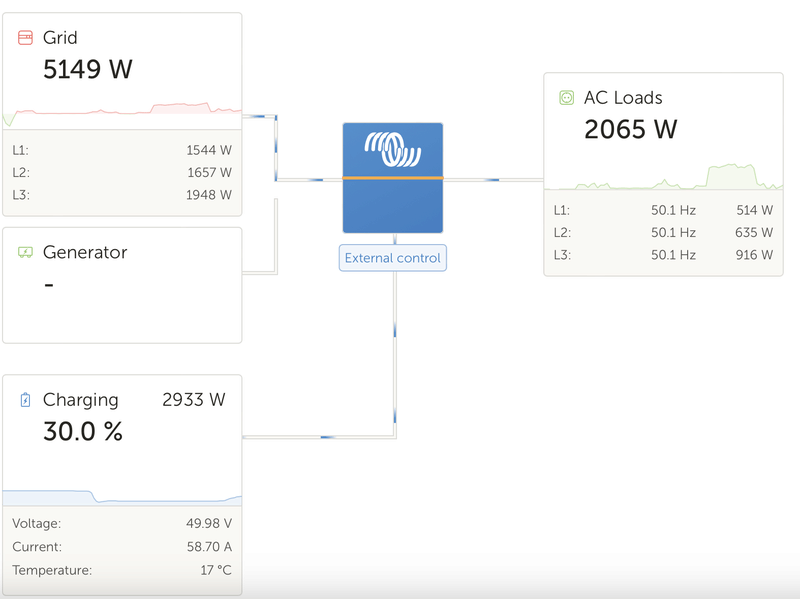Select Grid L3 value 1948 W
This screenshot has width=800, height=599.
tap(209, 195)
